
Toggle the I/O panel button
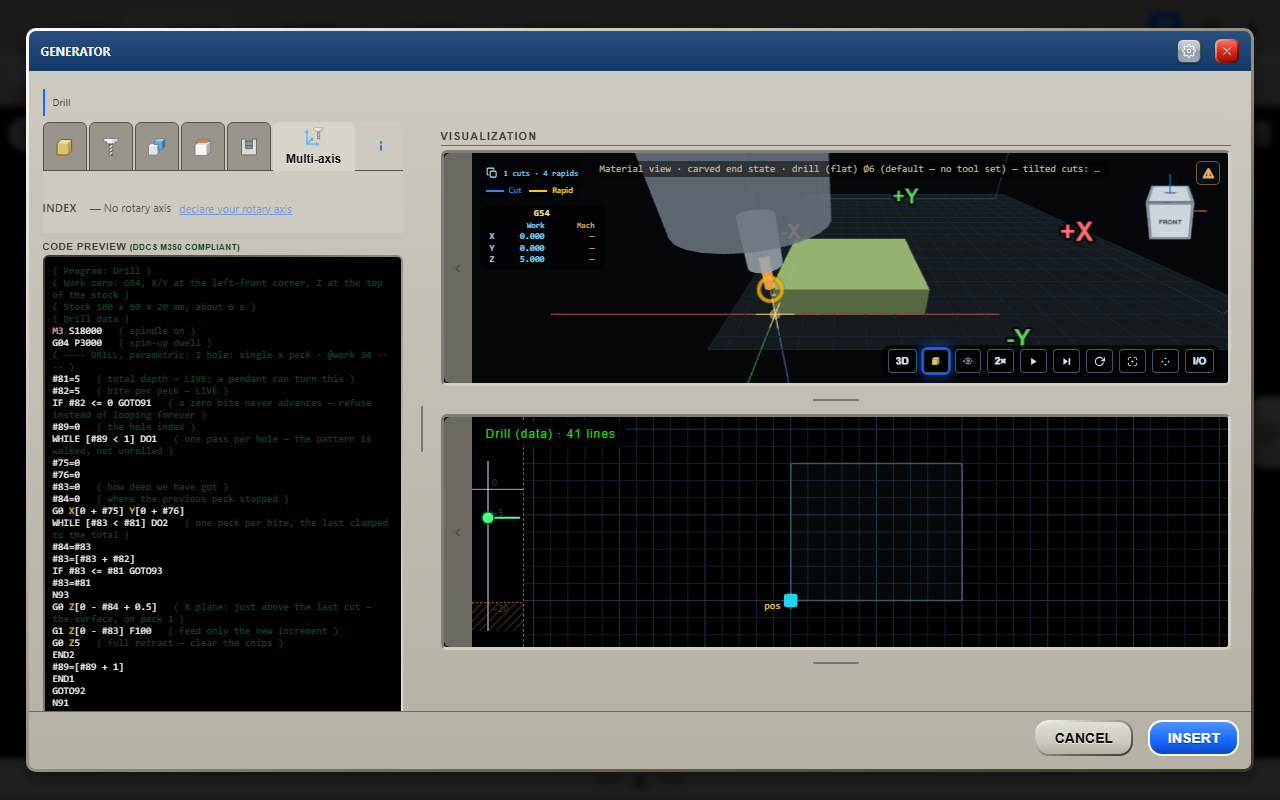[x=1199, y=361]
